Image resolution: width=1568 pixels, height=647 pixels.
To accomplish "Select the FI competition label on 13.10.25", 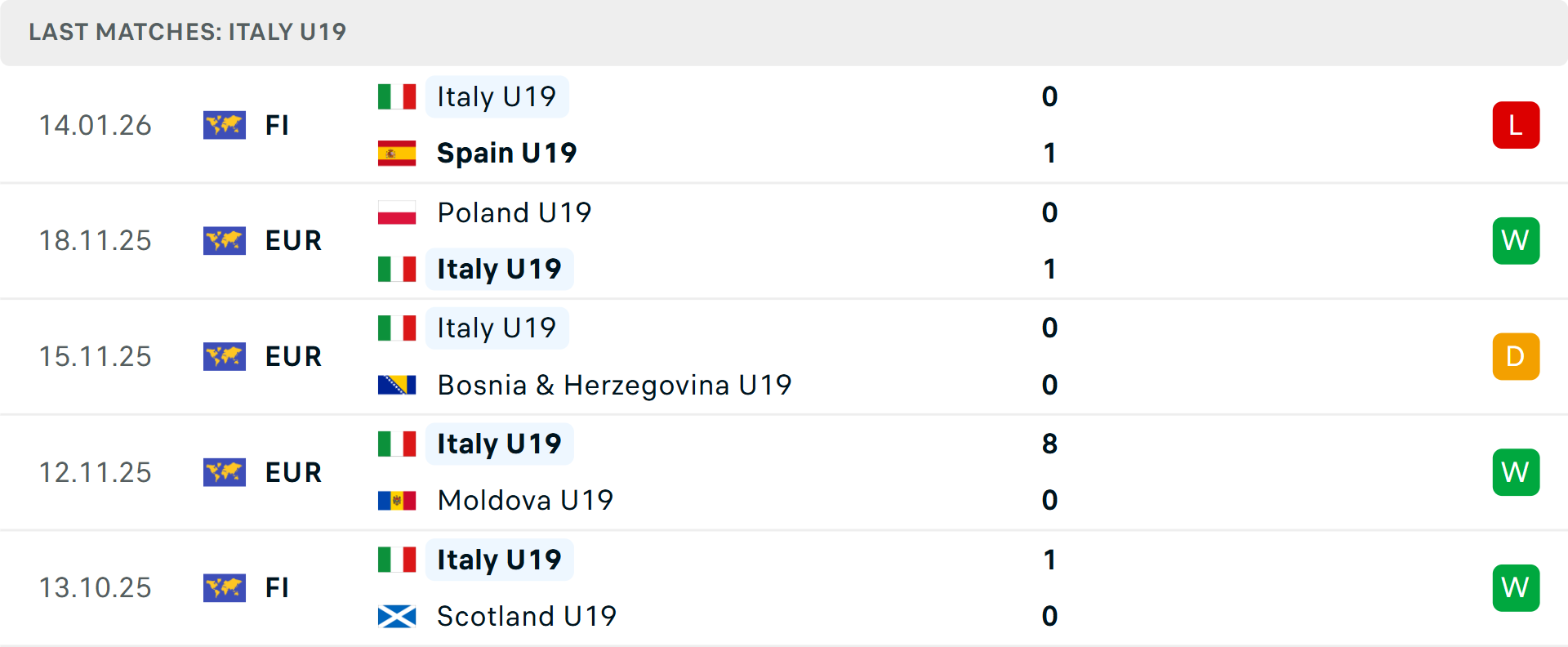I will [278, 587].
